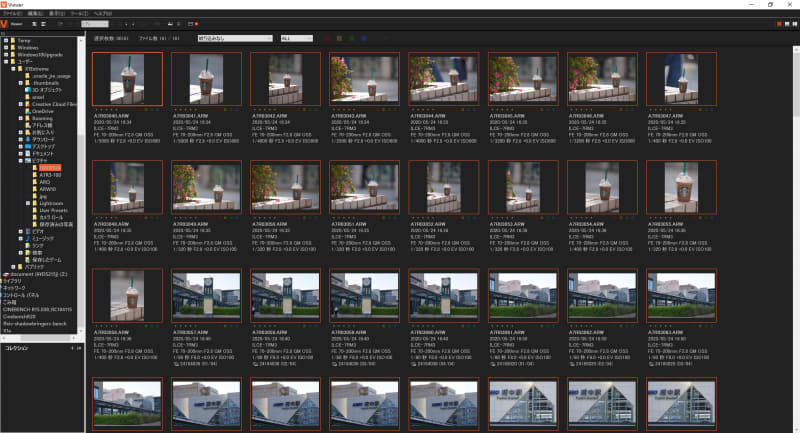
Task: Select the 3D オブジェクト folder
Action: [47, 90]
